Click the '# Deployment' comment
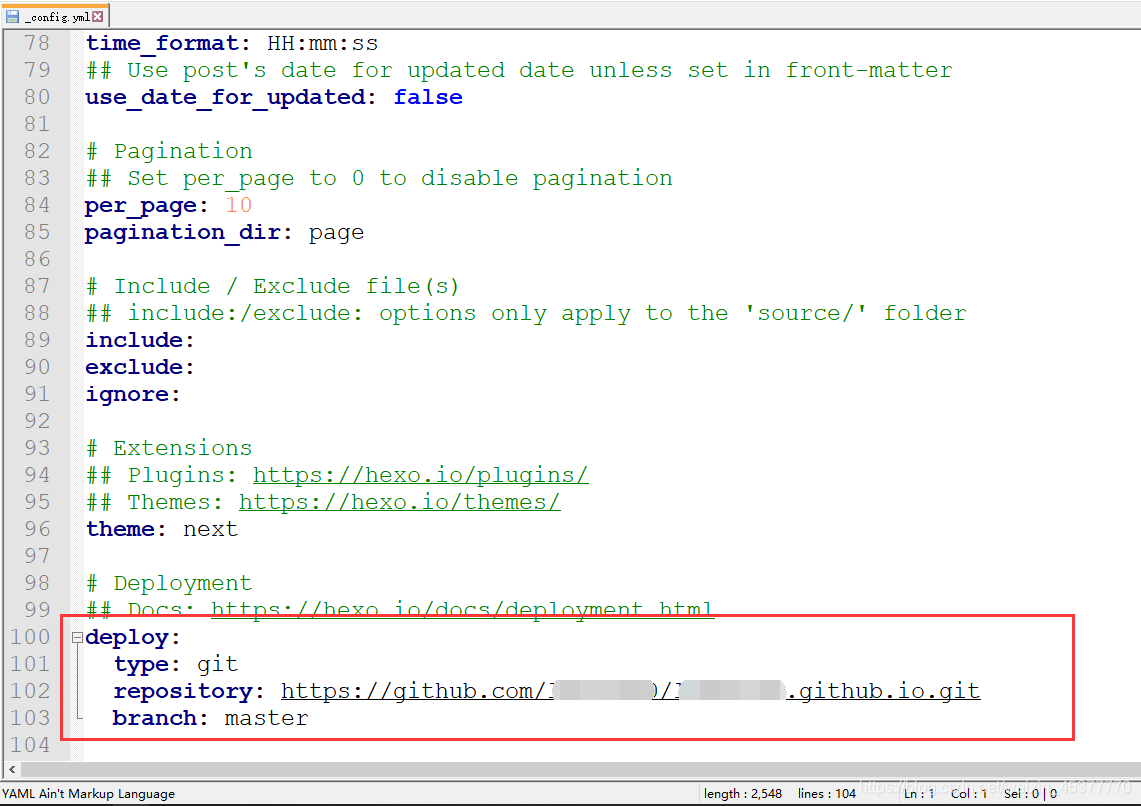Viewport: 1141px width, 806px height. tap(169, 583)
